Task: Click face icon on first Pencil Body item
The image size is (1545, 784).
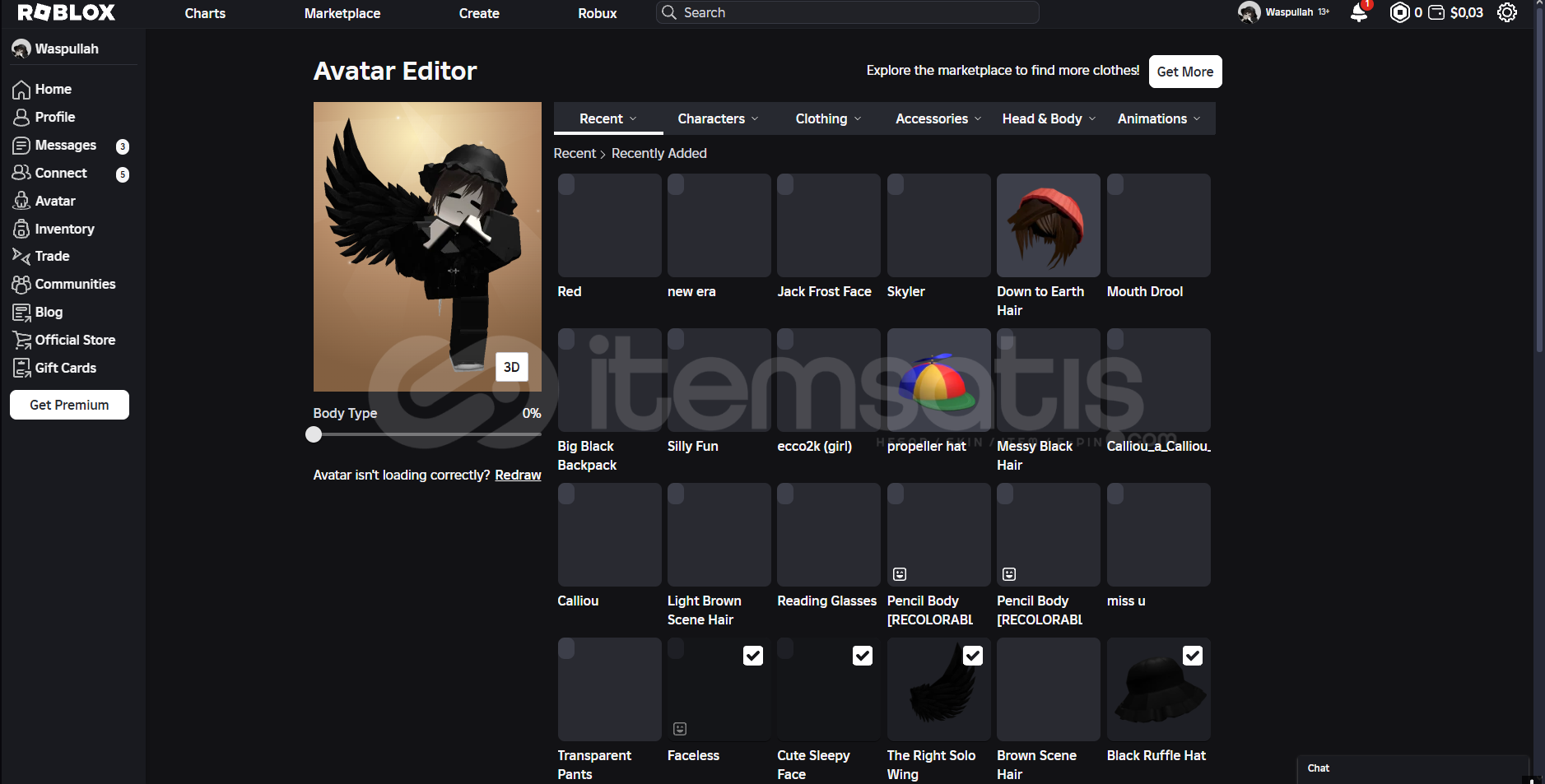Action: click(900, 574)
